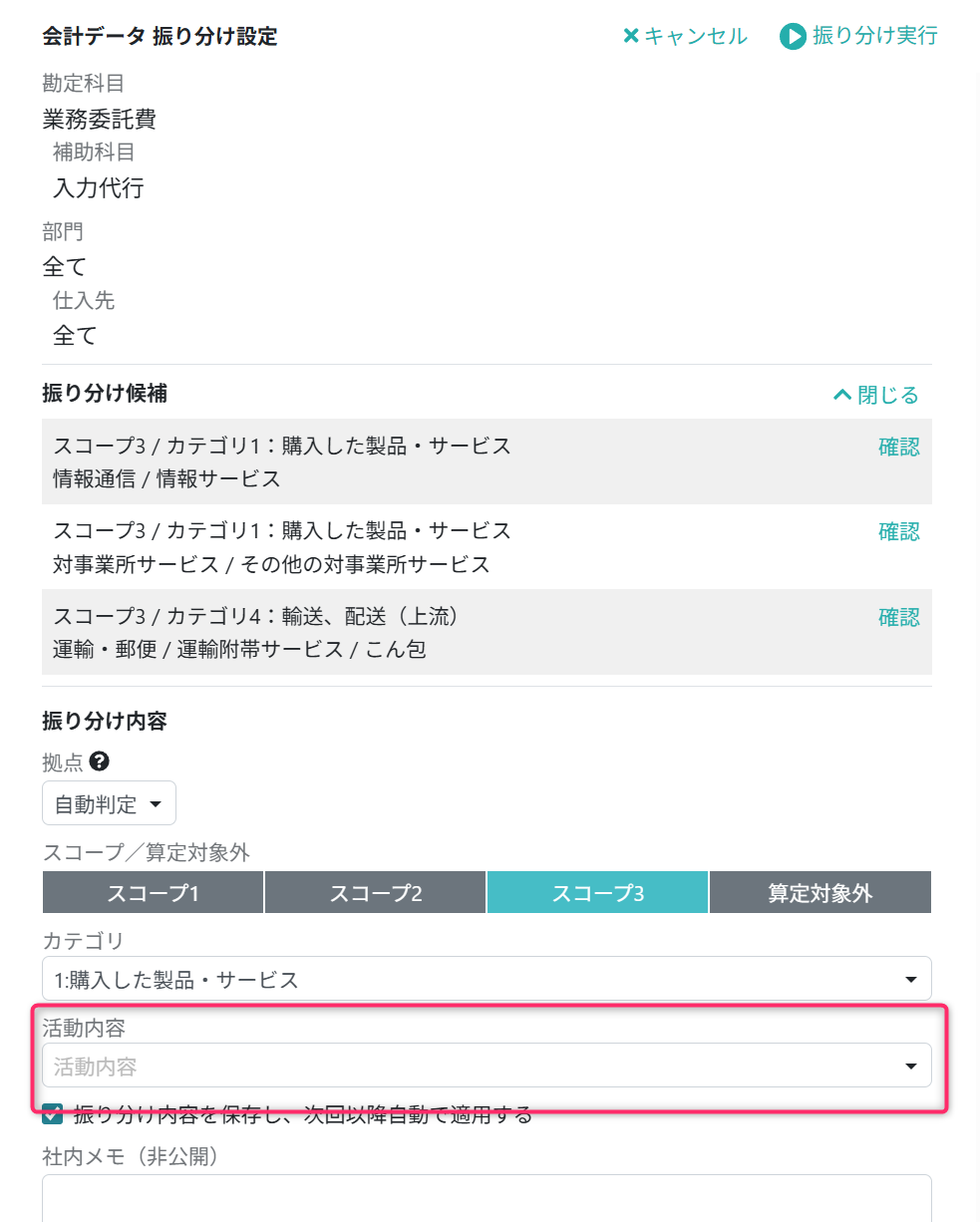This screenshot has width=980, height=1222.
Task: Select the 情報通信 / 情報サービス candidate row
Action: coord(399,462)
